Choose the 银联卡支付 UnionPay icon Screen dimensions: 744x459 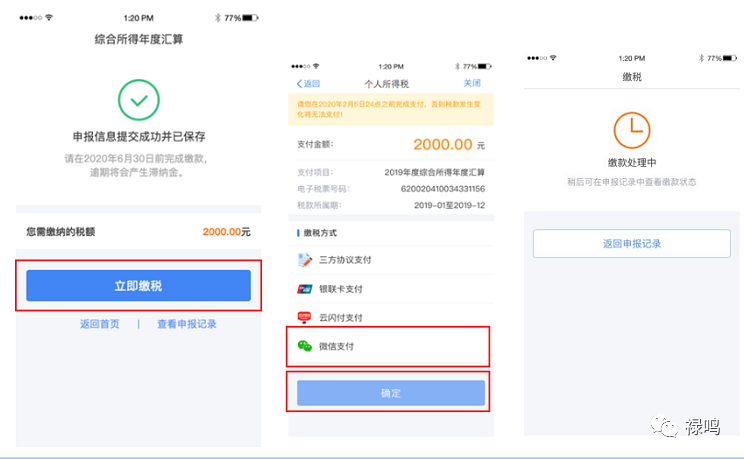click(305, 289)
